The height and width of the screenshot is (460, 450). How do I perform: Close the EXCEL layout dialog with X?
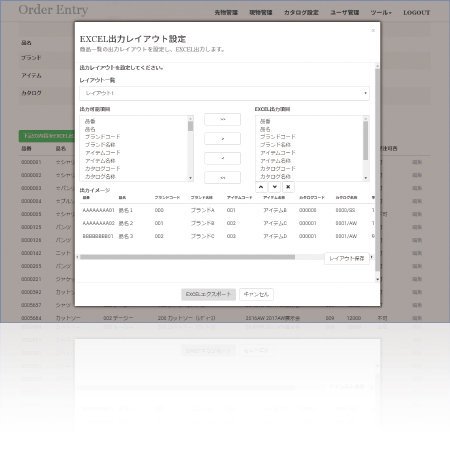tap(373, 31)
